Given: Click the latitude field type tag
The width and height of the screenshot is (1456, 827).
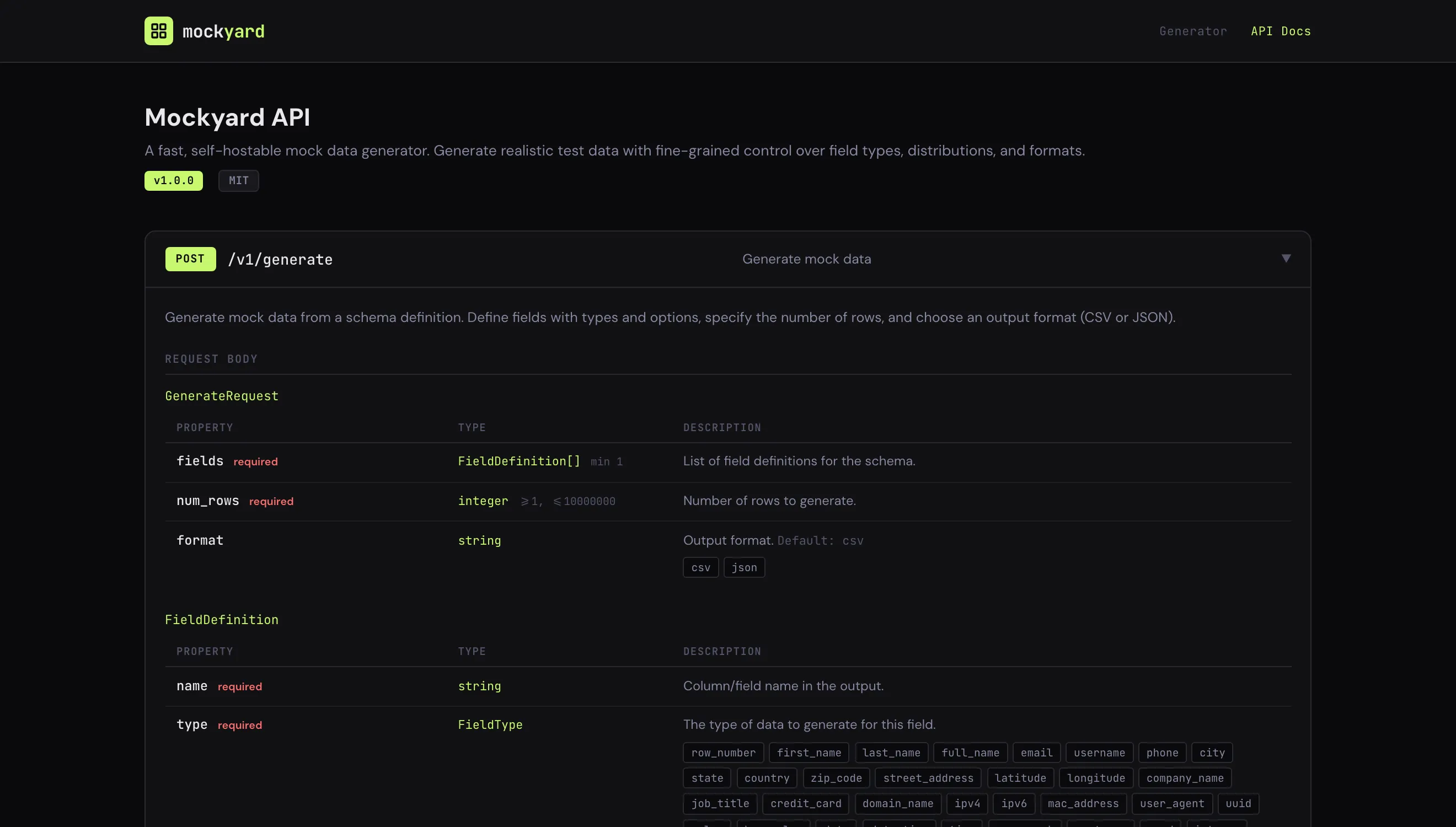Looking at the screenshot, I should [1020, 778].
